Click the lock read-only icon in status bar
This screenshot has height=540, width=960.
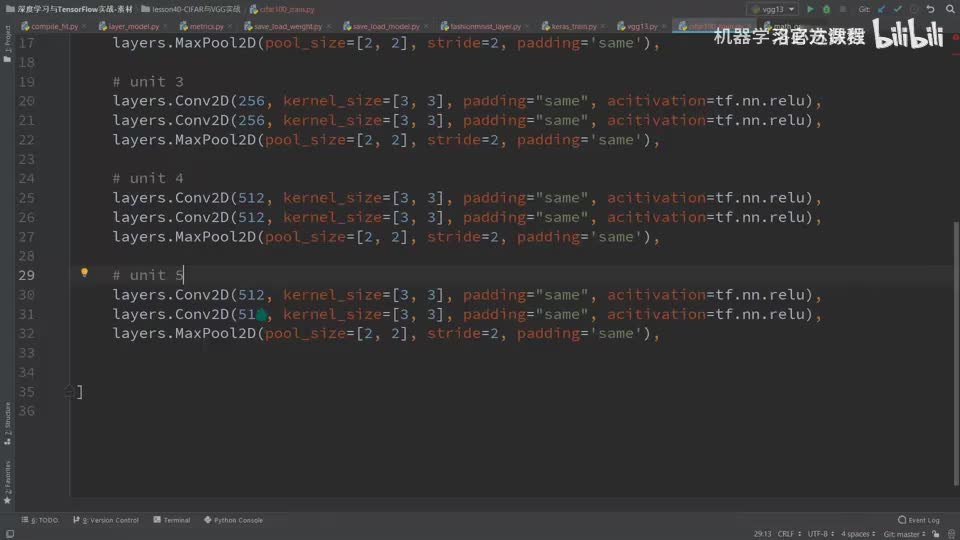(x=936, y=534)
